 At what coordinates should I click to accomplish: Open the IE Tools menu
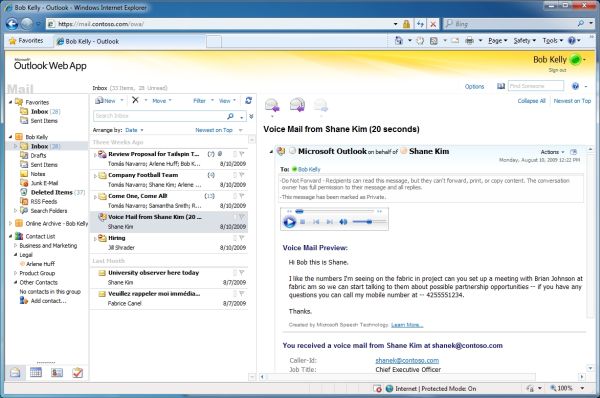tap(553, 41)
